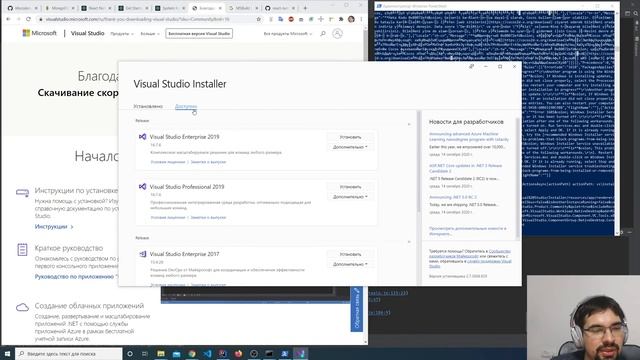Open Cortana circle icon on taskbar

(x=130, y=353)
